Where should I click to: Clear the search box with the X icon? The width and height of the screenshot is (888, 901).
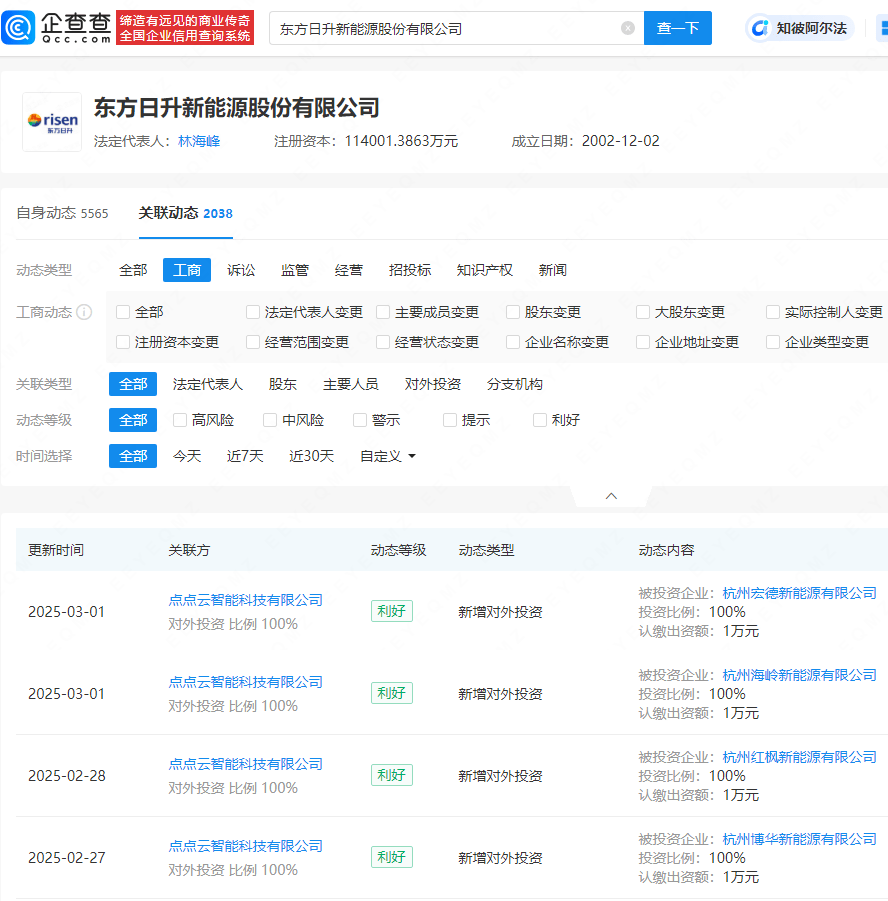(628, 28)
